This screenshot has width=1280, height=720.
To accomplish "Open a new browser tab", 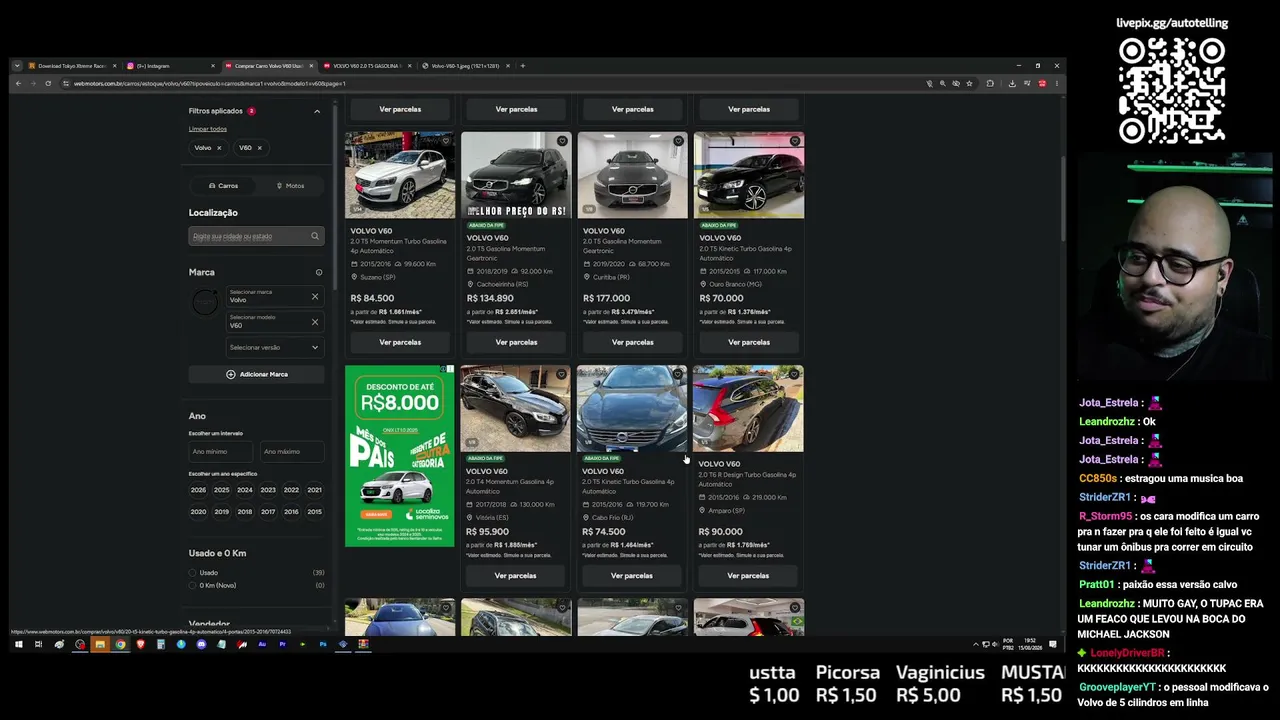I will click(x=522, y=66).
